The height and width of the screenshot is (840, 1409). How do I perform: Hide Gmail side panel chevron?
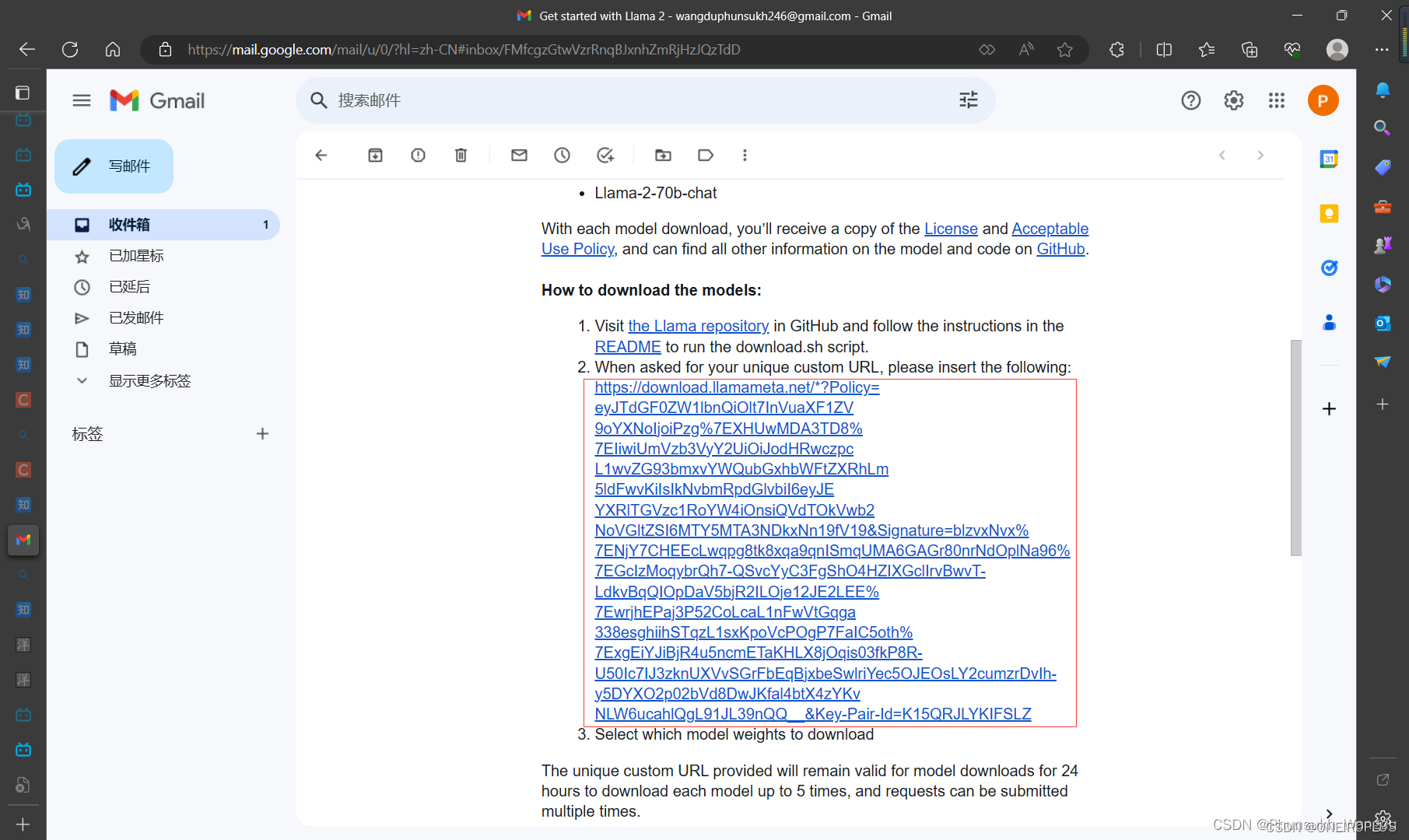pyautogui.click(x=1329, y=814)
